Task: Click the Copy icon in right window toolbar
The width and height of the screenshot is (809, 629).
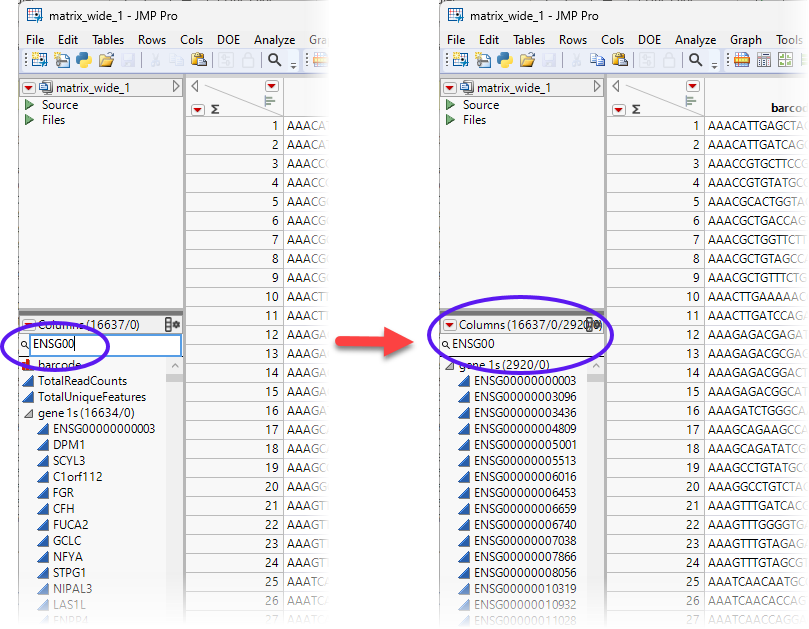Action: tap(596, 60)
